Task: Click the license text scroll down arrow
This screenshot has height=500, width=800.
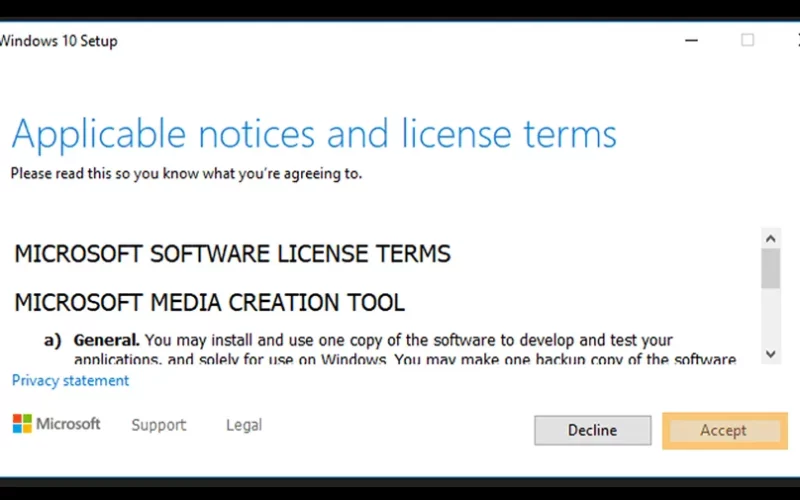Action: pyautogui.click(x=770, y=354)
